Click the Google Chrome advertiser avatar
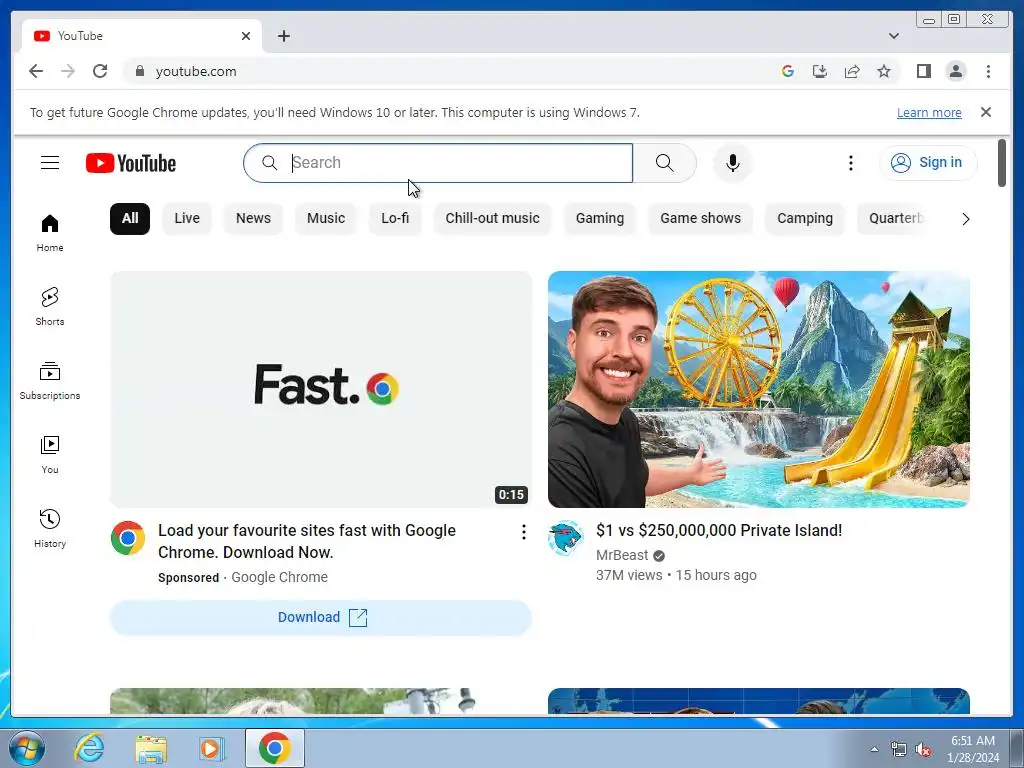 coord(128,538)
